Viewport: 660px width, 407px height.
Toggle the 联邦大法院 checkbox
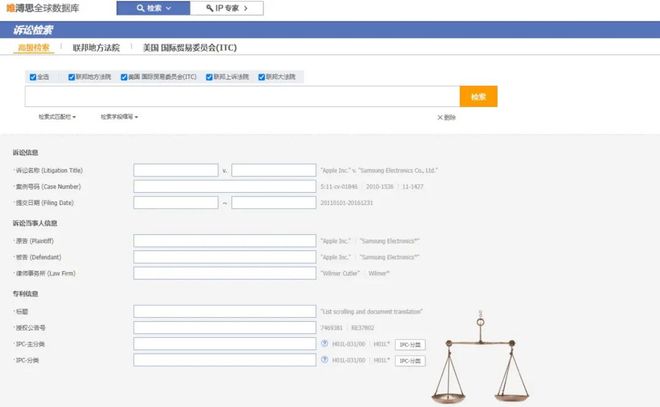click(x=261, y=77)
